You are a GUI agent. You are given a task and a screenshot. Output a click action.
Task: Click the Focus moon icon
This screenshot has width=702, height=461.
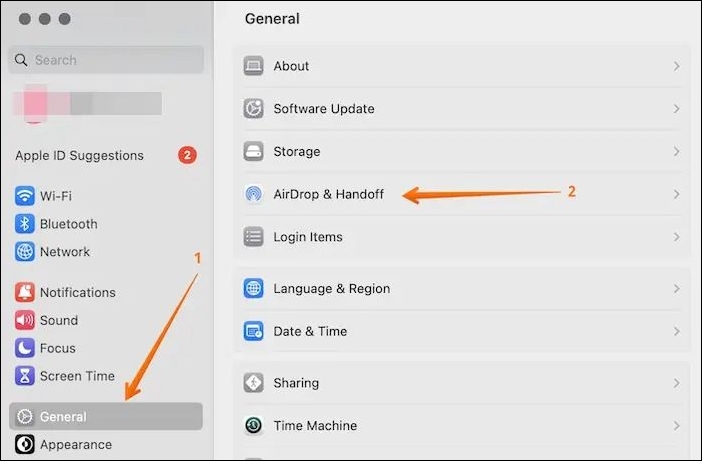pos(25,348)
